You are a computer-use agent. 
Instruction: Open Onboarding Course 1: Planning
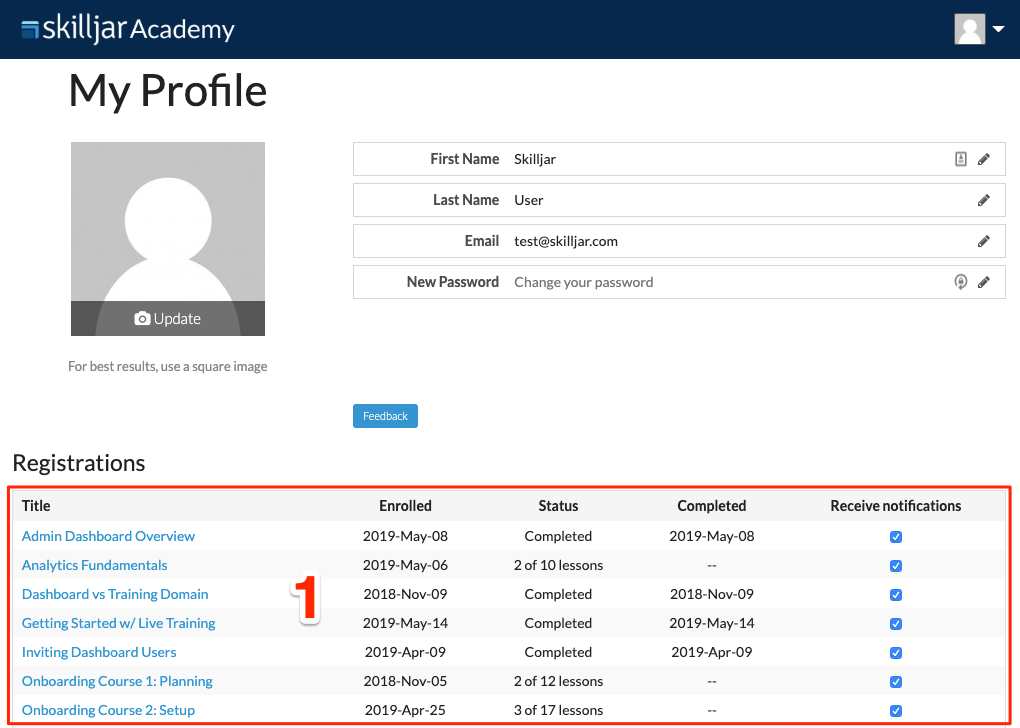click(117, 681)
